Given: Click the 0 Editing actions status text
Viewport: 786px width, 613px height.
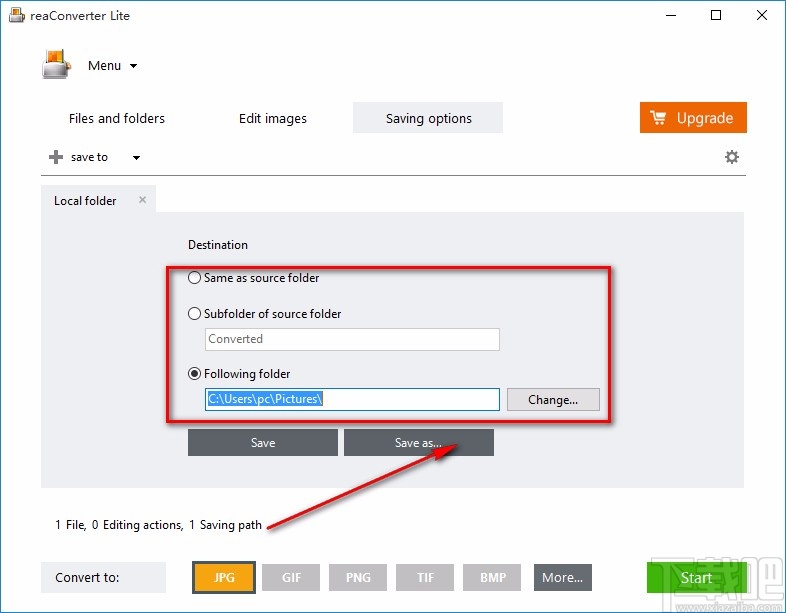Looking at the screenshot, I should pos(137,525).
